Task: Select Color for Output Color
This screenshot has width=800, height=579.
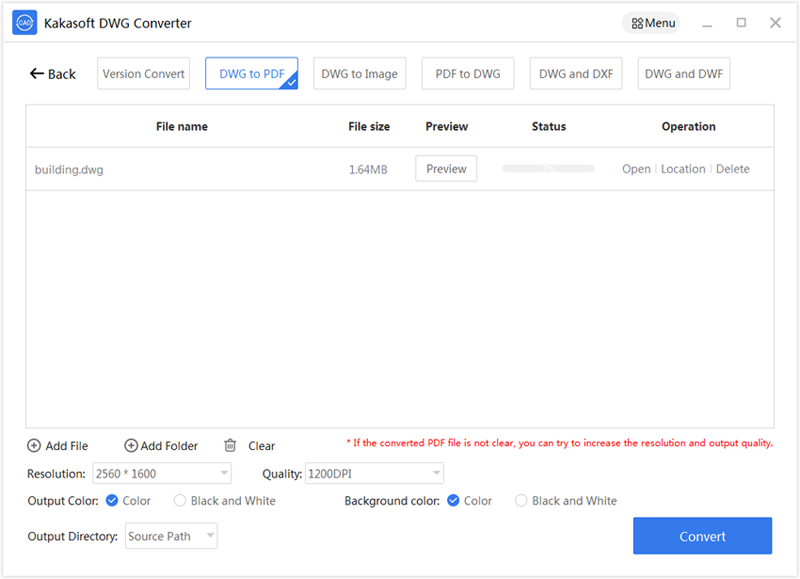Action: (112, 500)
